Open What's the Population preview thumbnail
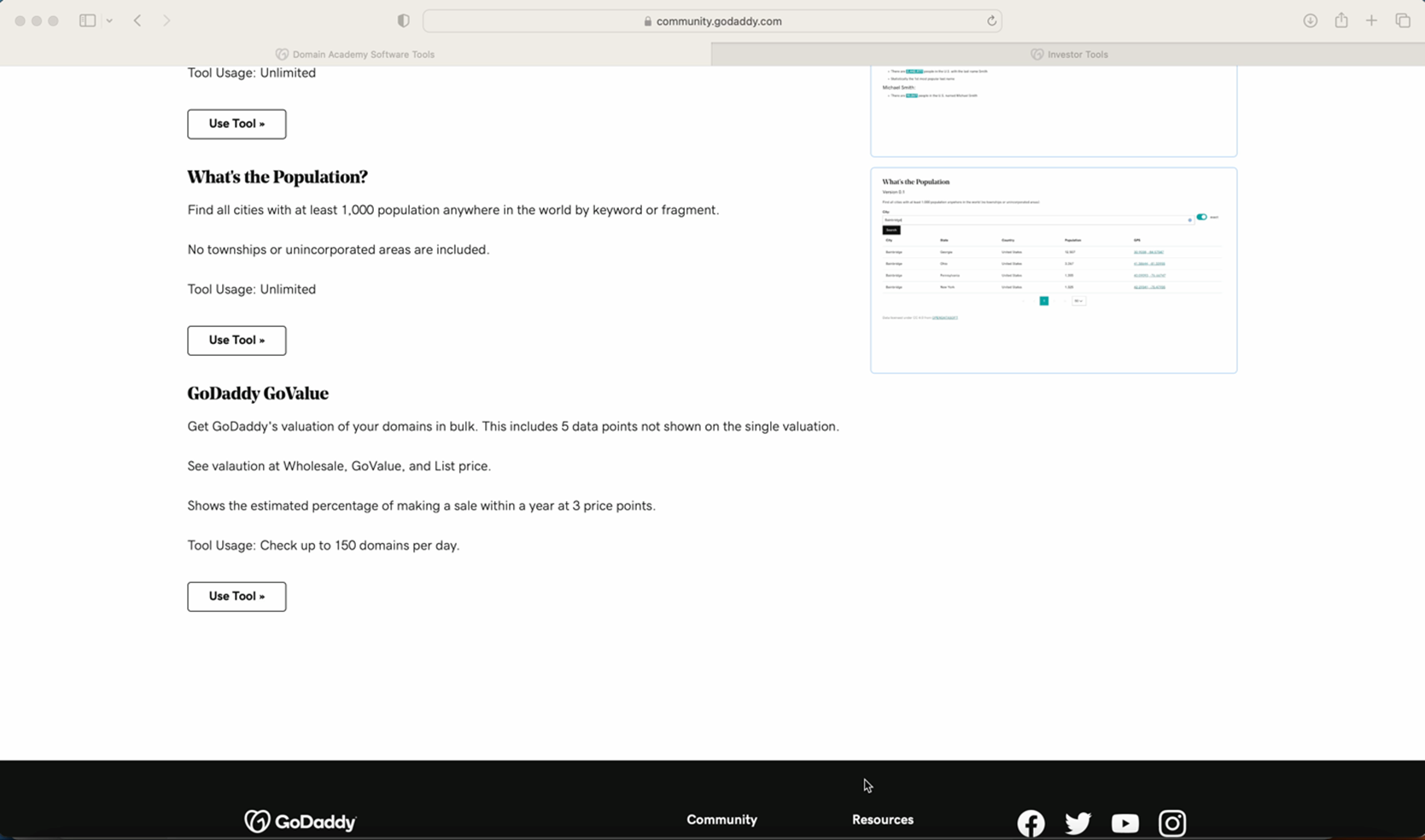This screenshot has height=840, width=1425. click(1053, 270)
